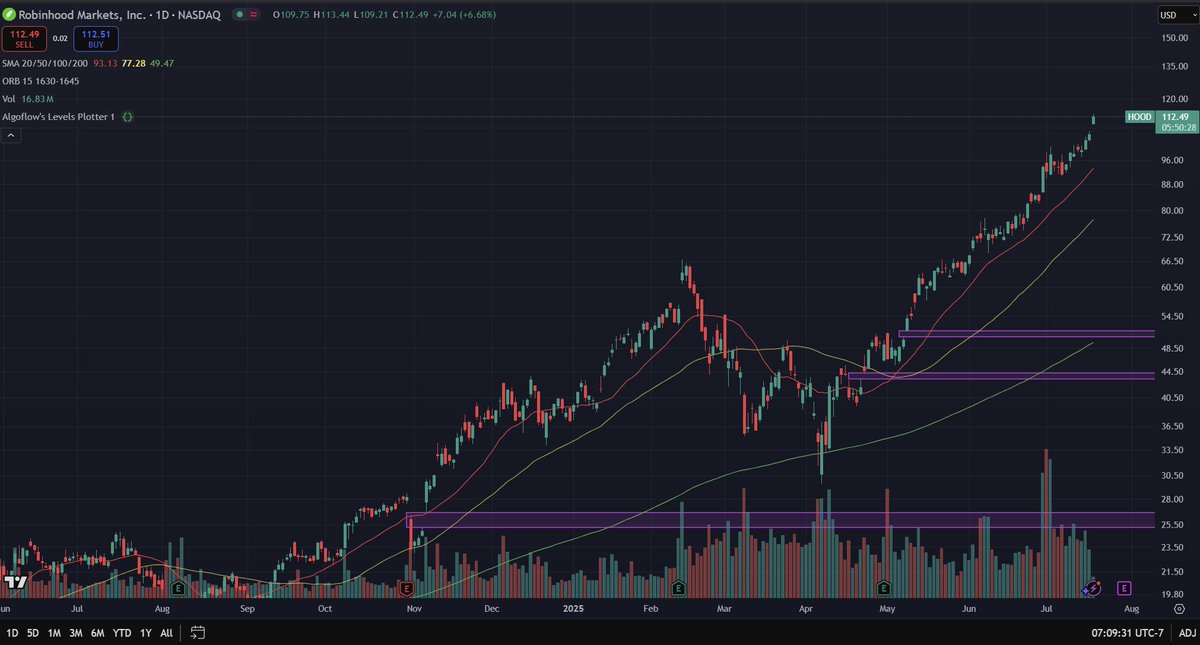Viewport: 1200px width, 645px height.
Task: Set time range to 6M
Action: 98,633
